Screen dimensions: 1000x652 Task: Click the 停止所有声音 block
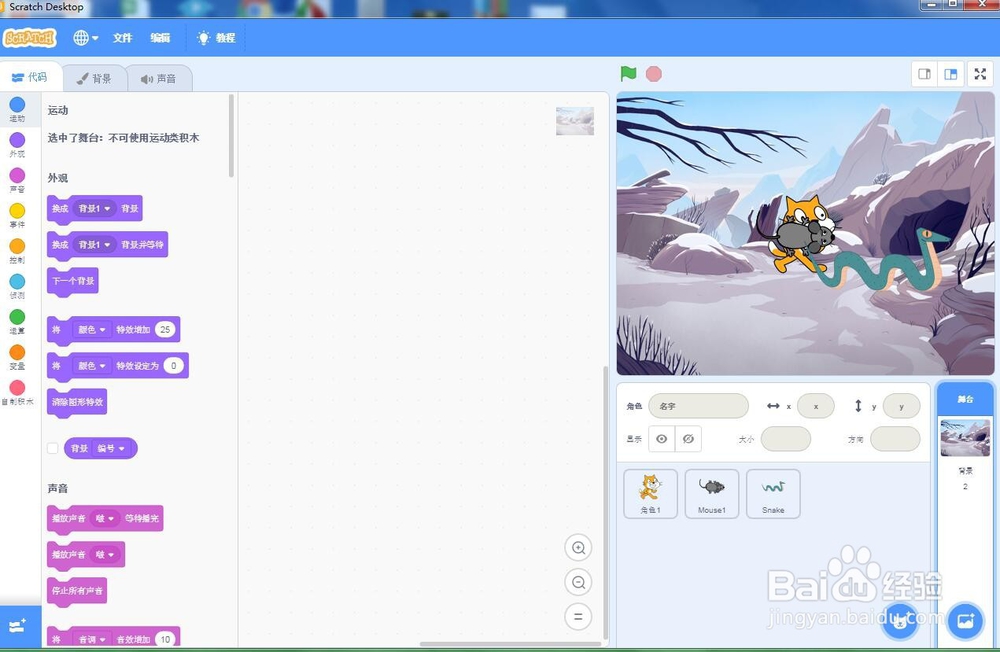[x=77, y=591]
